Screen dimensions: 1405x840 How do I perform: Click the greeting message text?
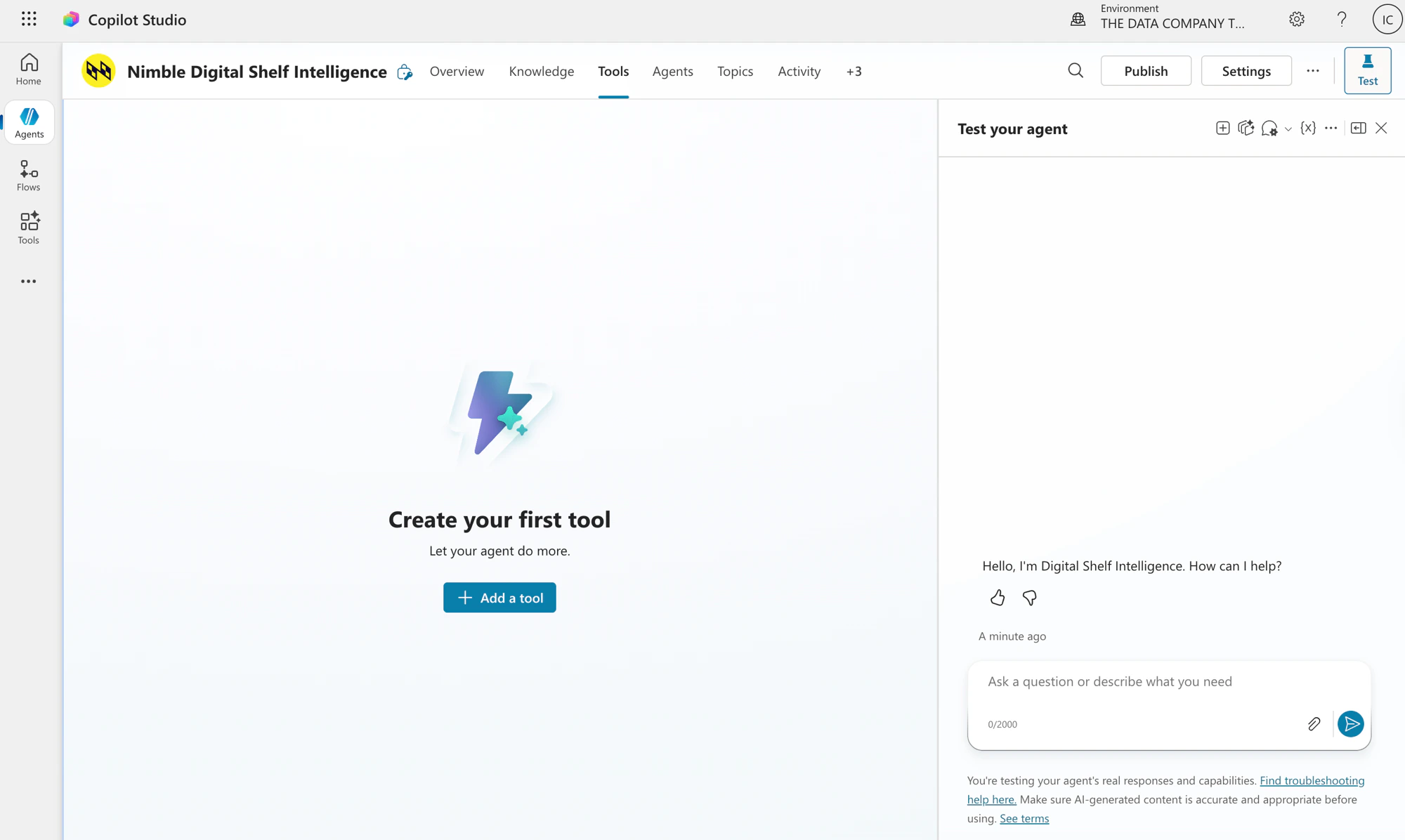click(x=1132, y=566)
